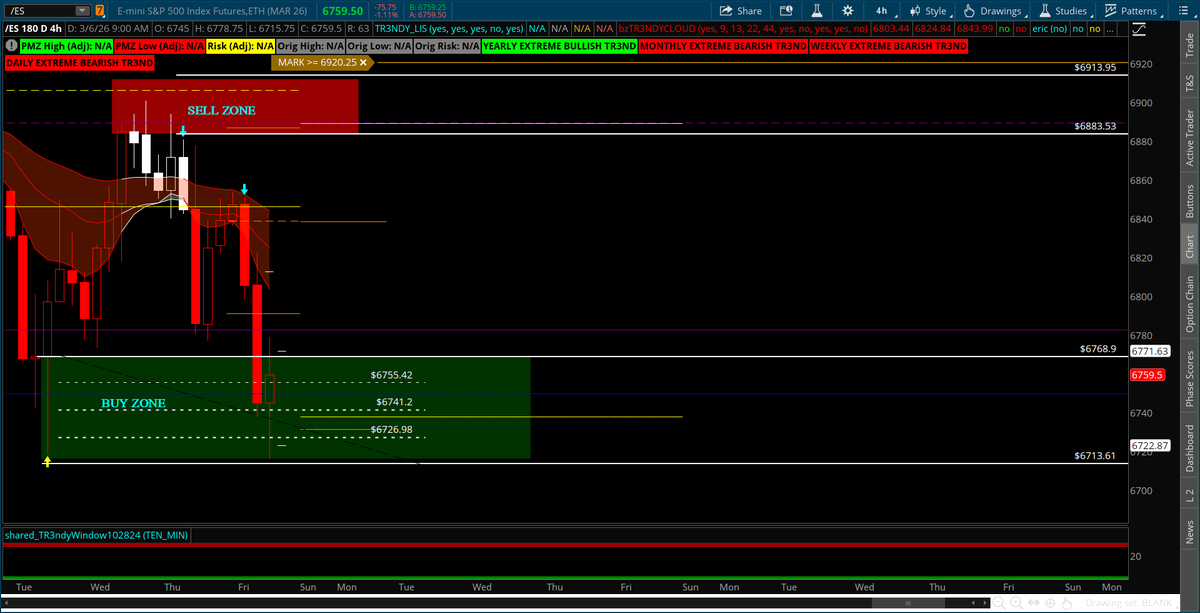Screen dimensions: 1200x613
Task: Open the Drawings dropdown menu
Action: (993, 11)
